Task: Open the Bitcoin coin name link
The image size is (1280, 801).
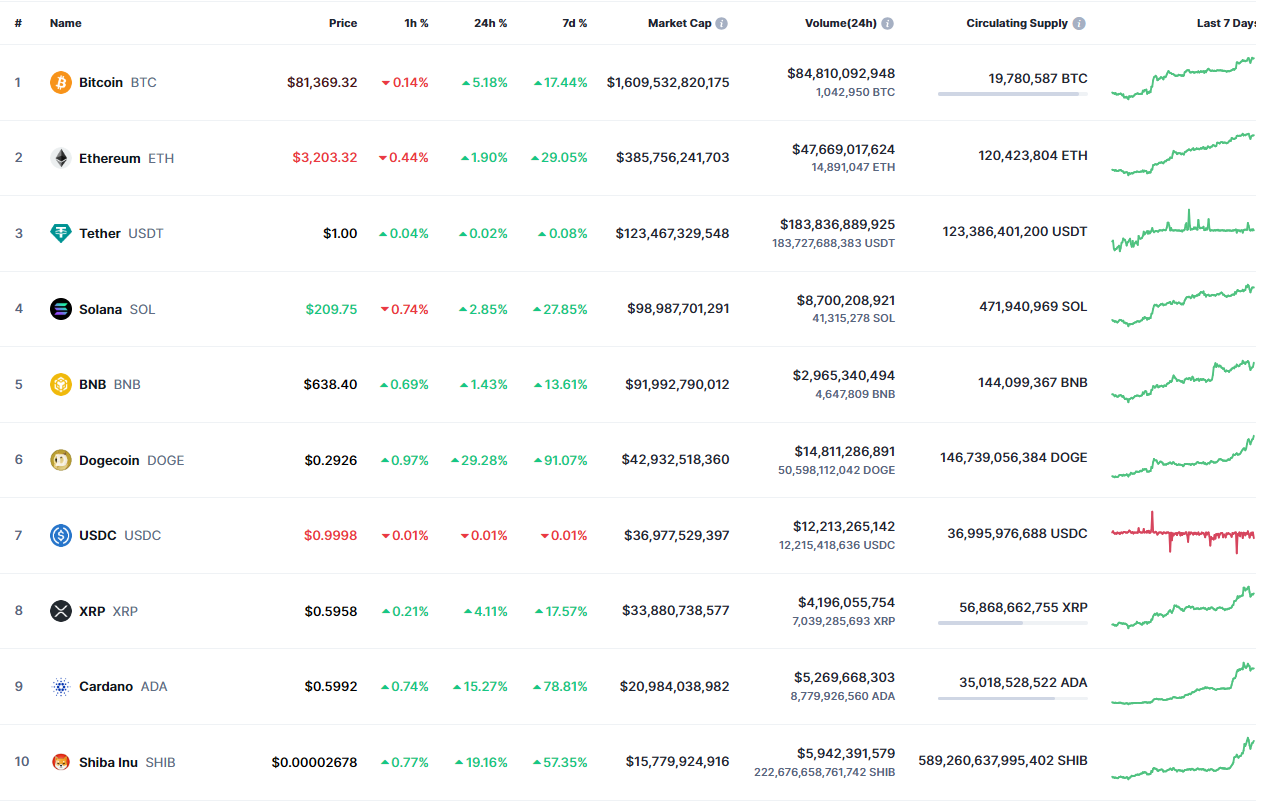Action: 101,82
